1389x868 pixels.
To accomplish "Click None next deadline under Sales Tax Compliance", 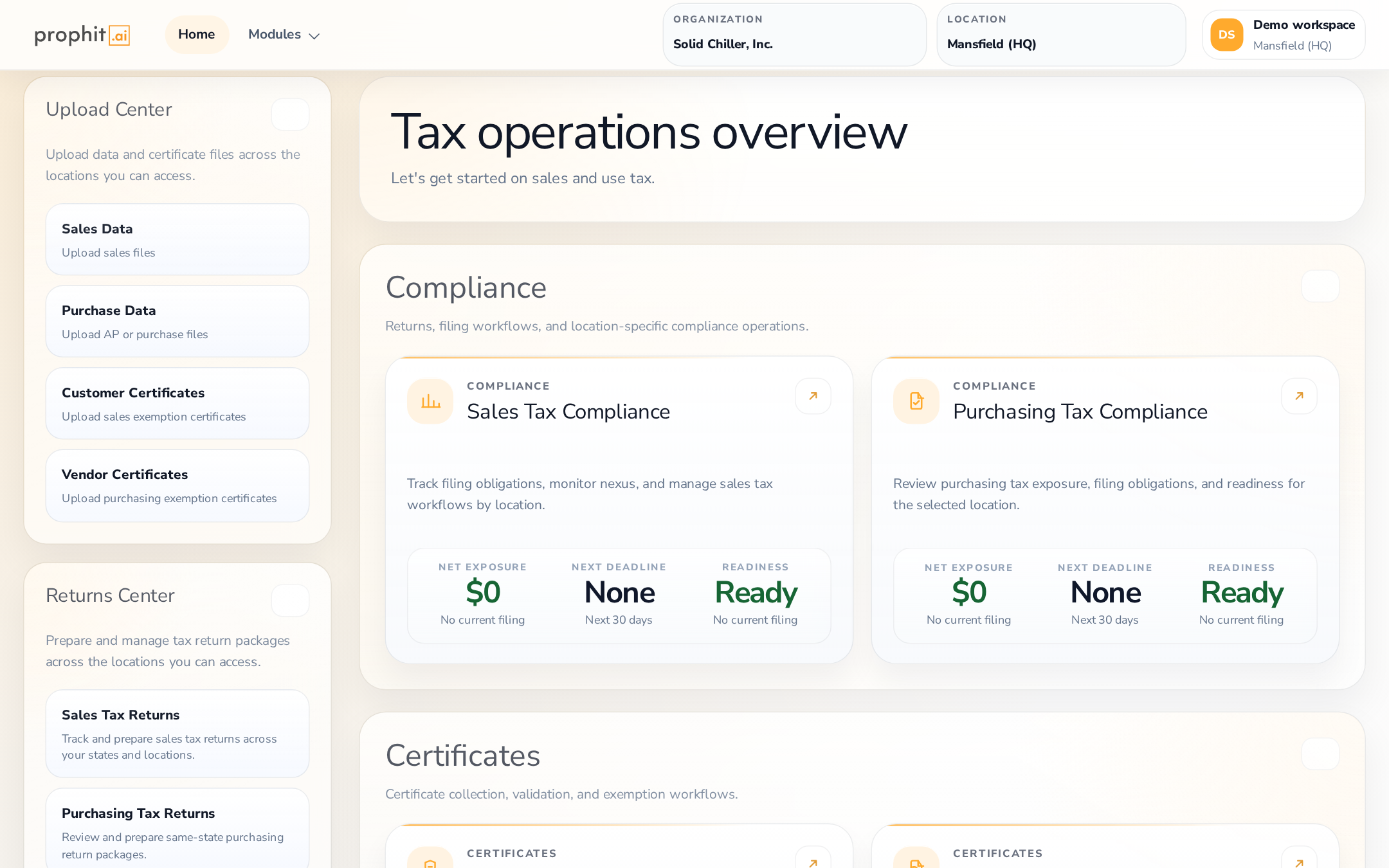I will pyautogui.click(x=619, y=592).
